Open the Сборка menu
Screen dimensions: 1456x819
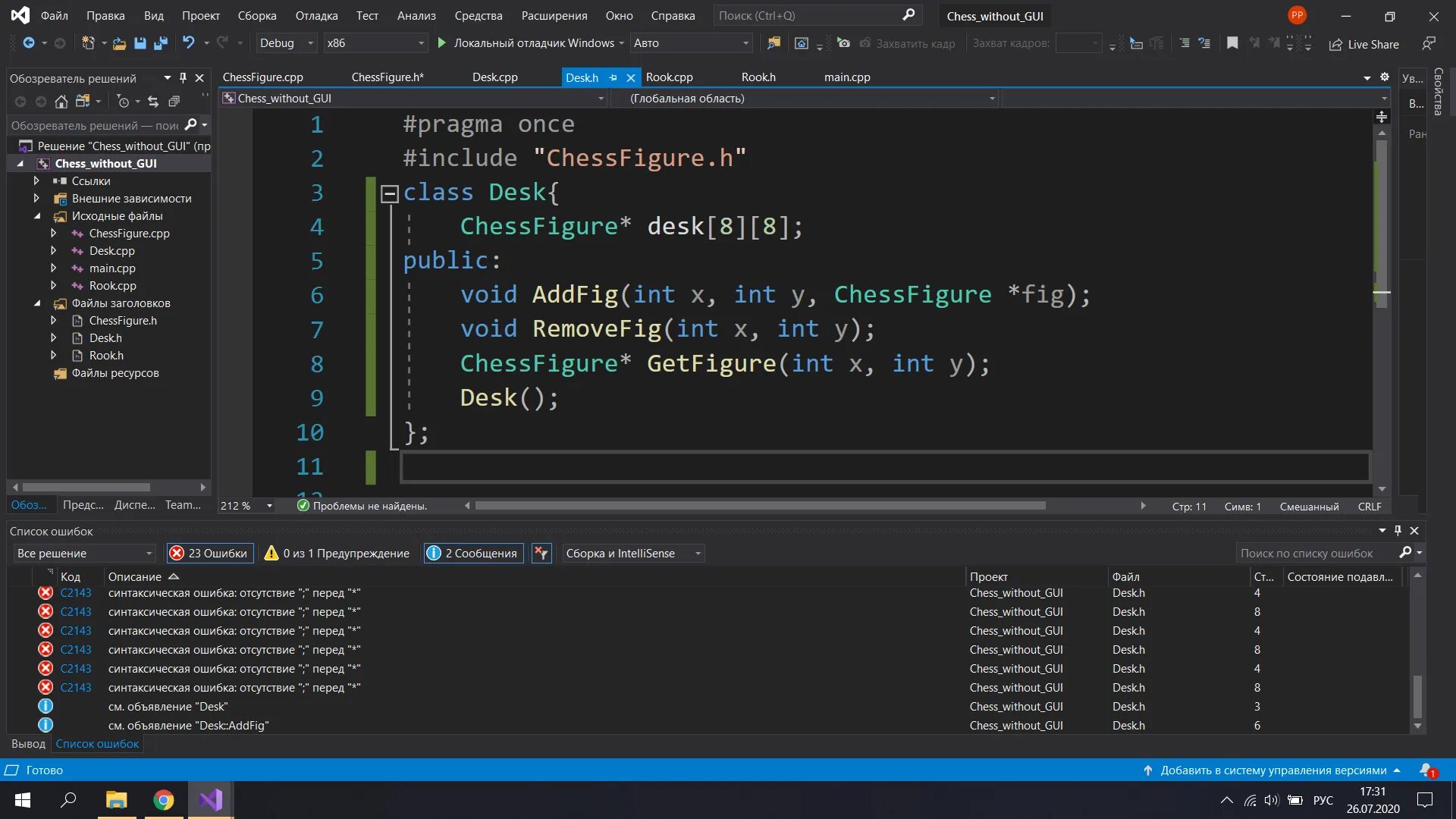click(256, 15)
